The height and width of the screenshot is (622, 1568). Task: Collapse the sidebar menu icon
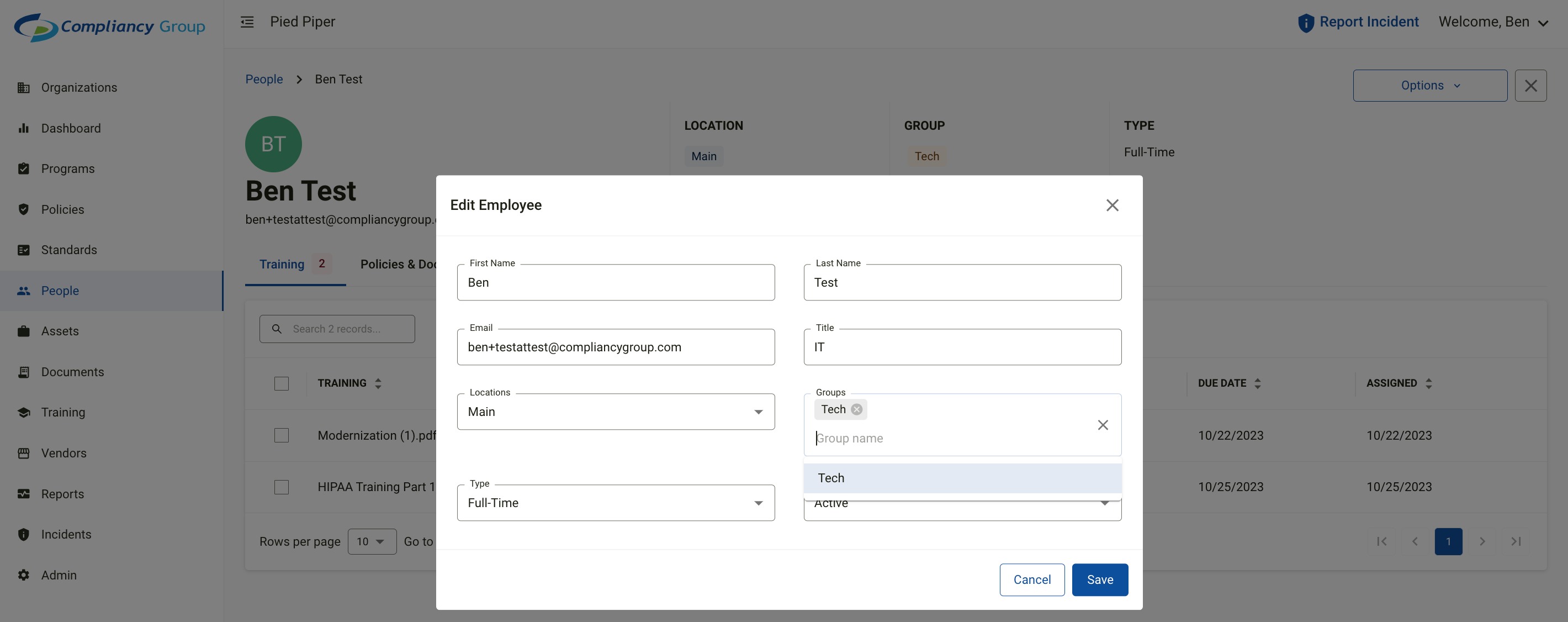point(247,22)
